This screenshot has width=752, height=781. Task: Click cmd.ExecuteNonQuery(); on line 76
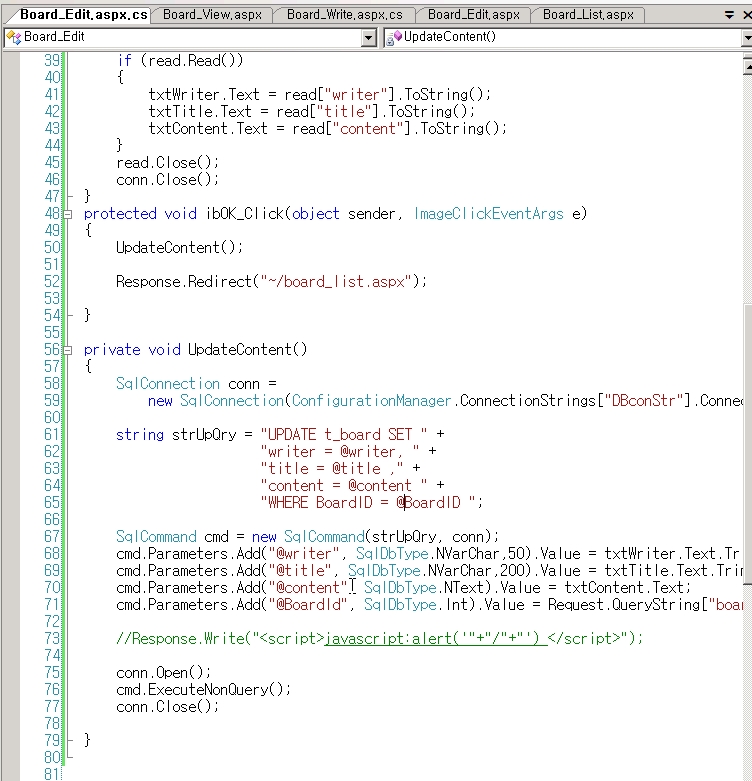click(x=203, y=689)
